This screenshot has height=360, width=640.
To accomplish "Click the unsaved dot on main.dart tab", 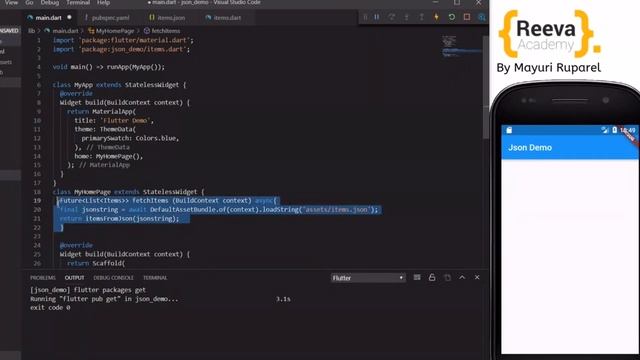I will (69, 18).
